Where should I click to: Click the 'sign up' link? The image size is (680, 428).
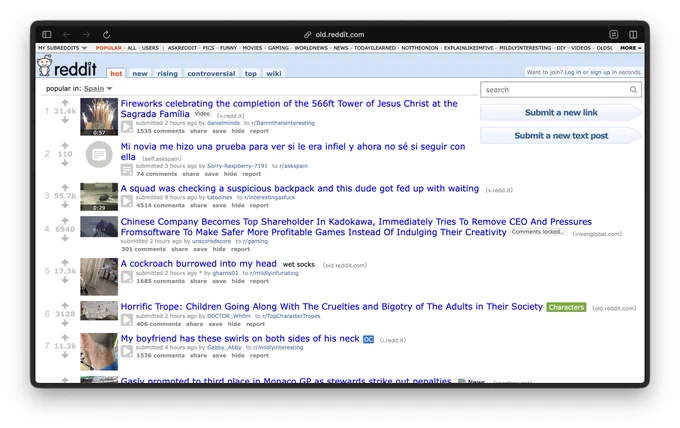600,72
